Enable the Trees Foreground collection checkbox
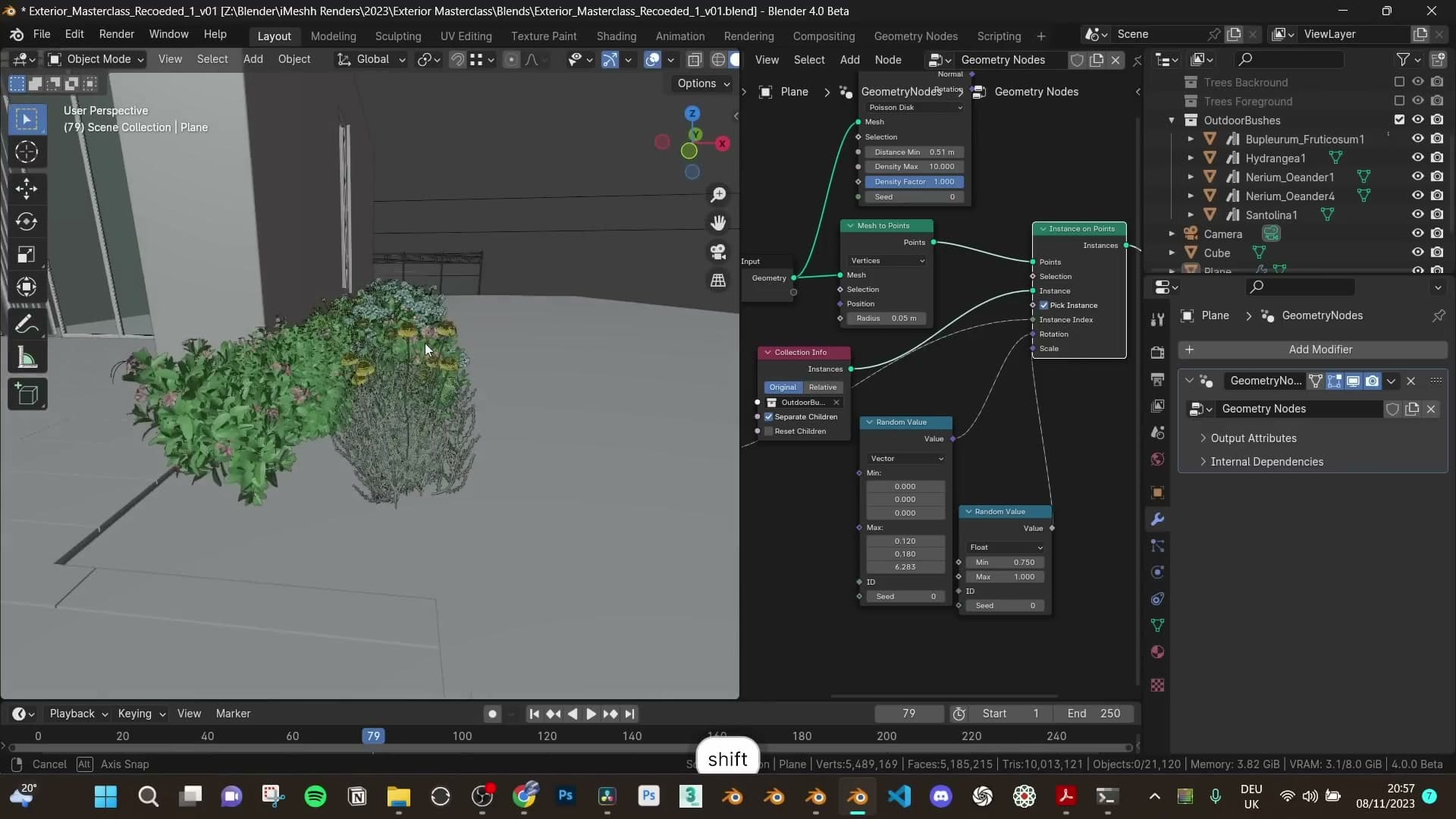 (1399, 101)
